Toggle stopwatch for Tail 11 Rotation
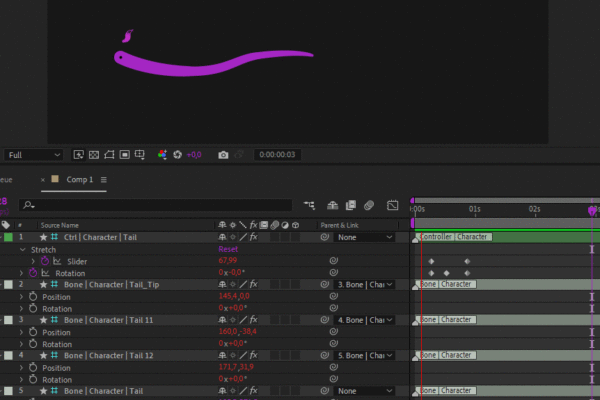600x400 pixels. pyautogui.click(x=32, y=344)
